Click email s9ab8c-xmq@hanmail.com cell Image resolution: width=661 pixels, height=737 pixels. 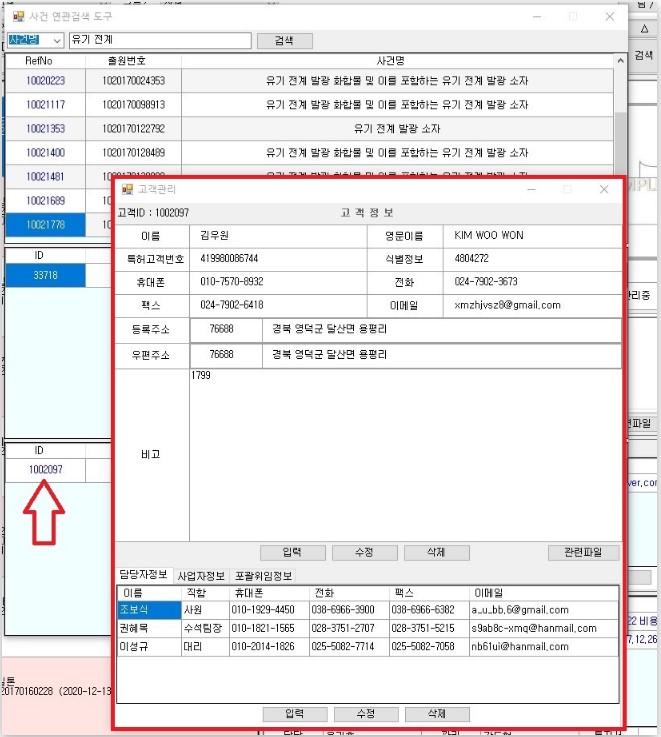544,628
